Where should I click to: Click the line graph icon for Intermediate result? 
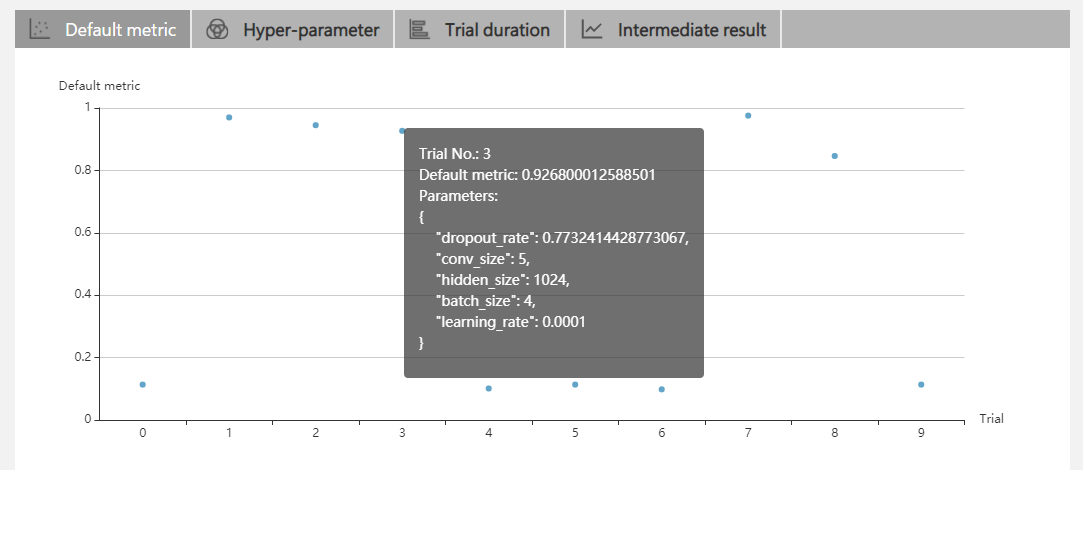coord(593,30)
